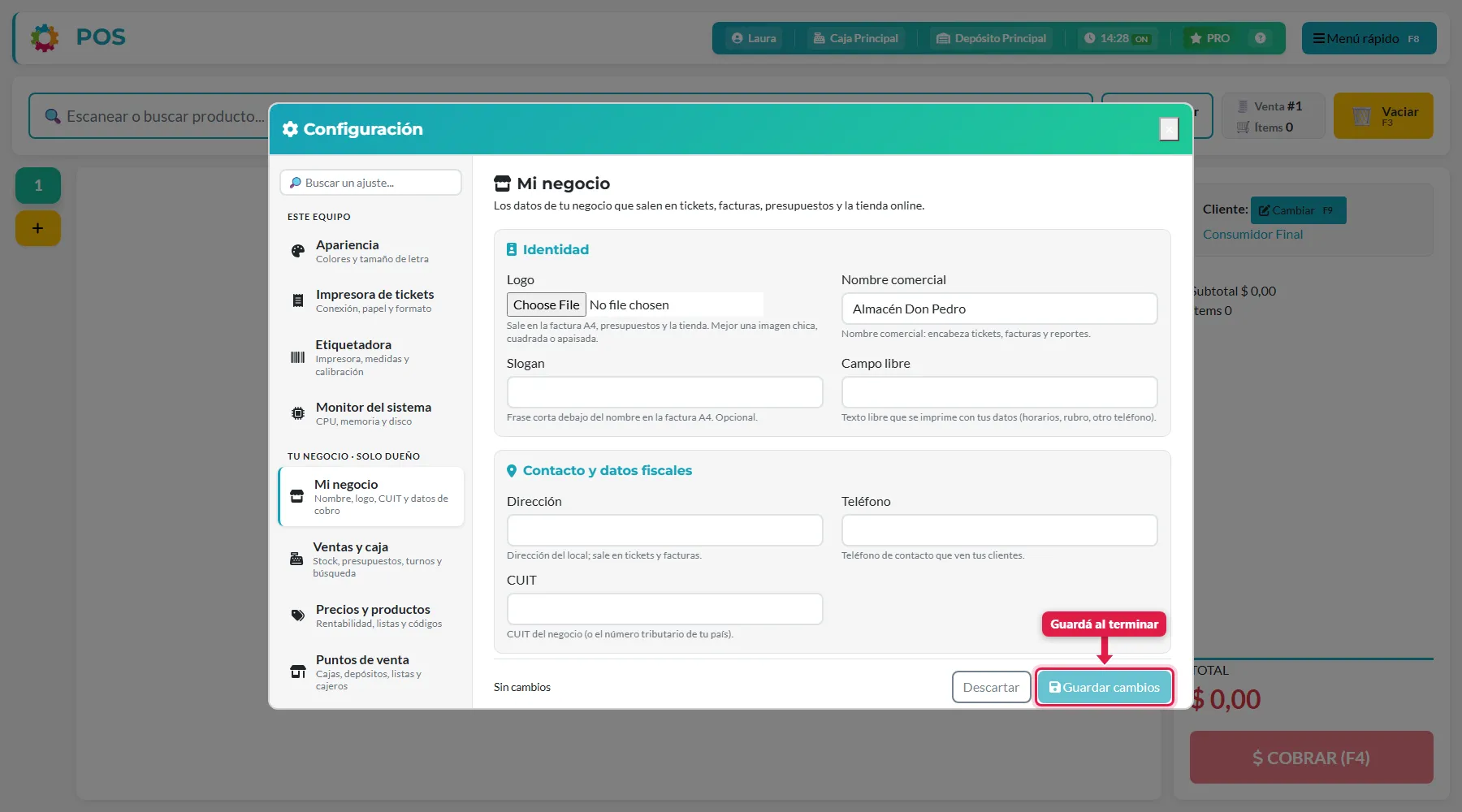
Task: Open Apariencia settings palette icon
Action: point(298,251)
